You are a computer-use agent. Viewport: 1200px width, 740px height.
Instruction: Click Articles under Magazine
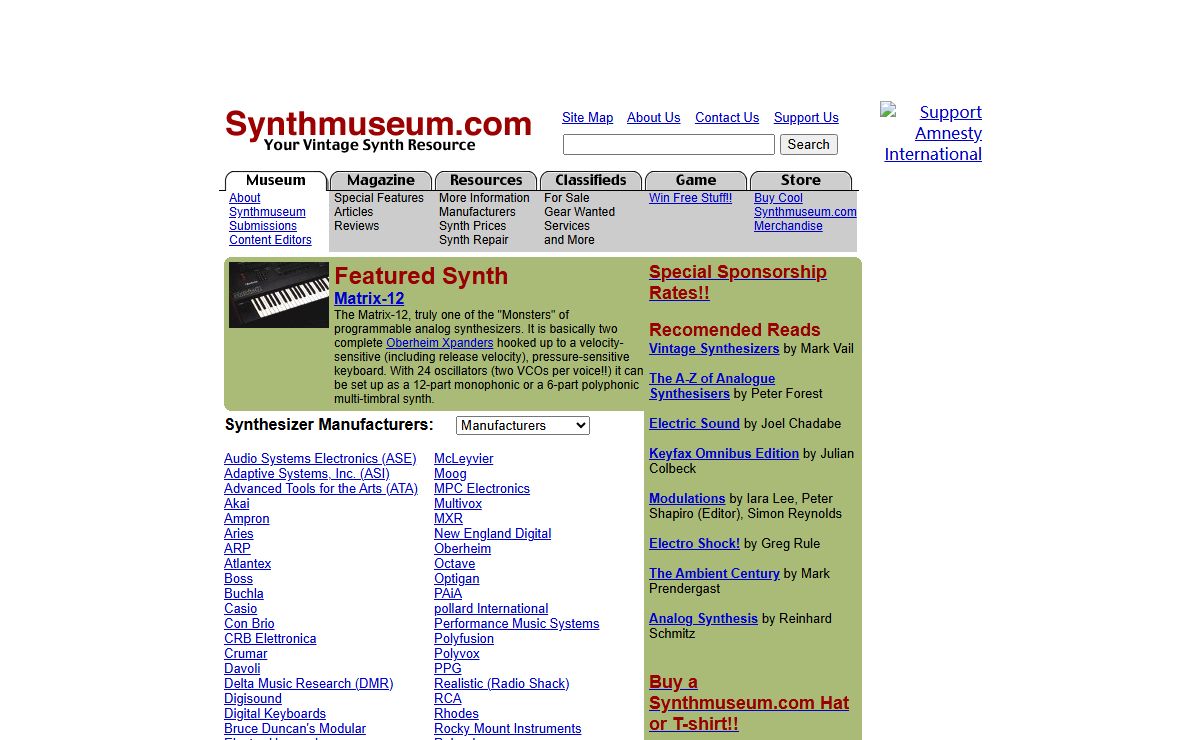click(353, 212)
